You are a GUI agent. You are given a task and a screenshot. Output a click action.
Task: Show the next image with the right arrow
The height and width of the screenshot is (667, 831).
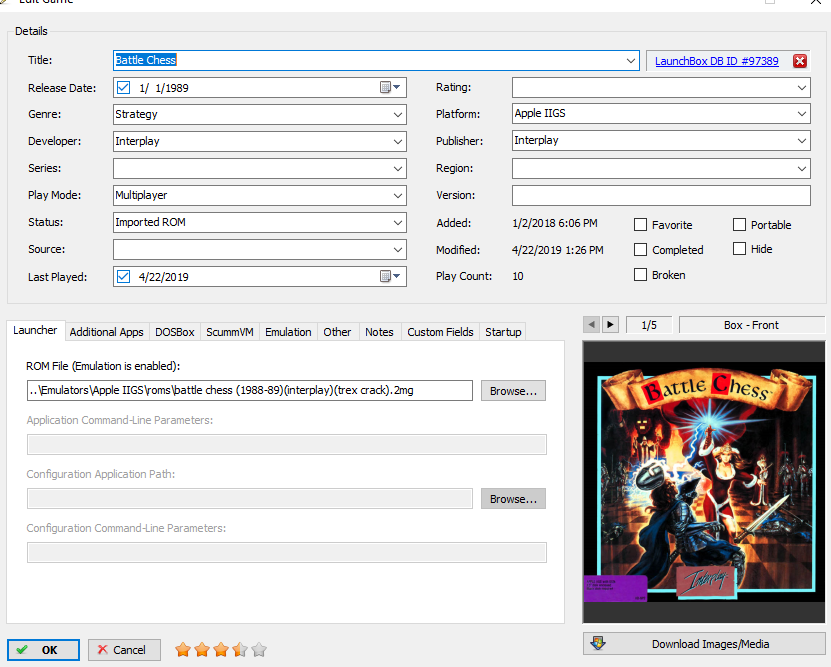(x=610, y=324)
